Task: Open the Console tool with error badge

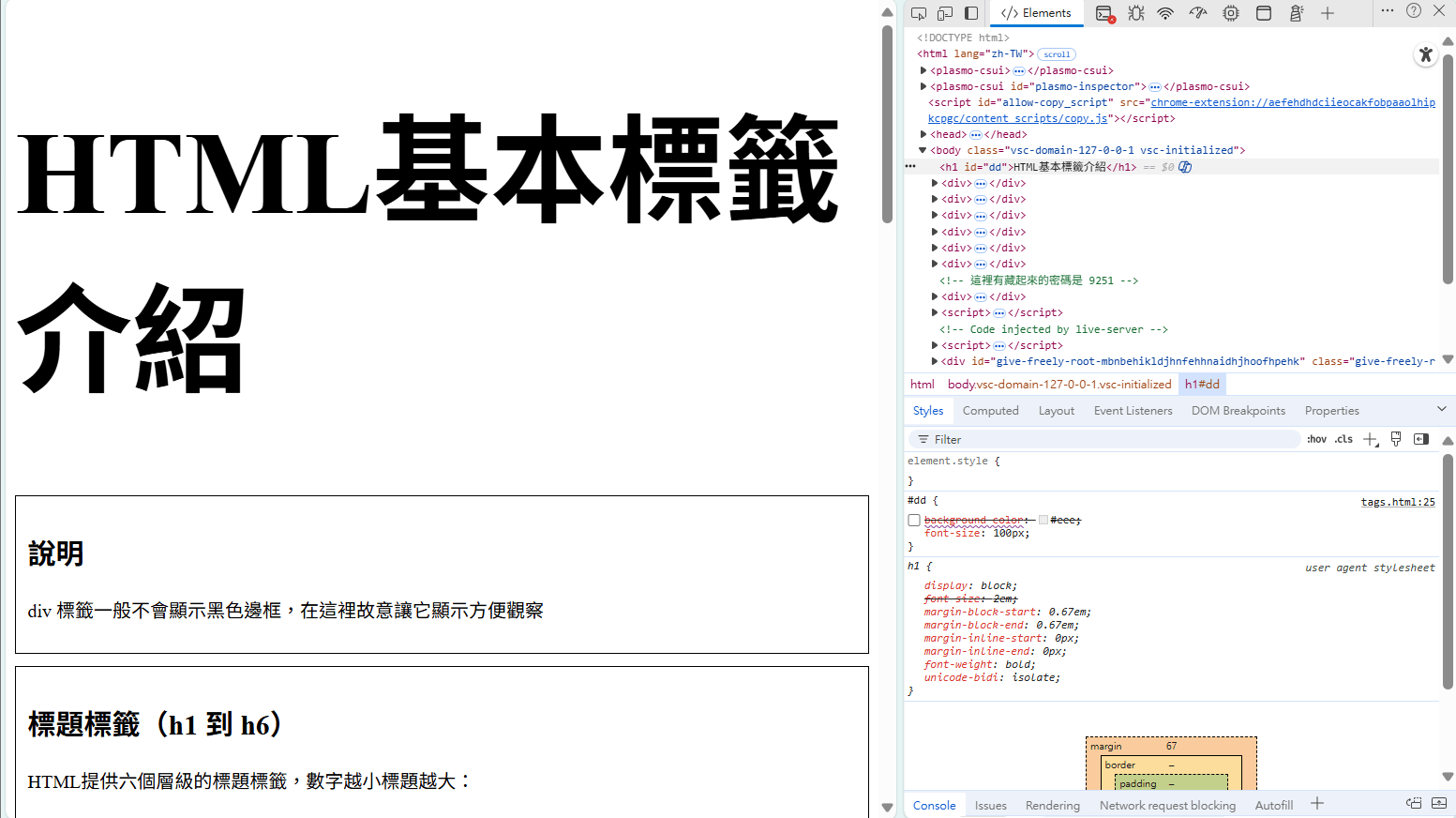Action: (x=1105, y=13)
